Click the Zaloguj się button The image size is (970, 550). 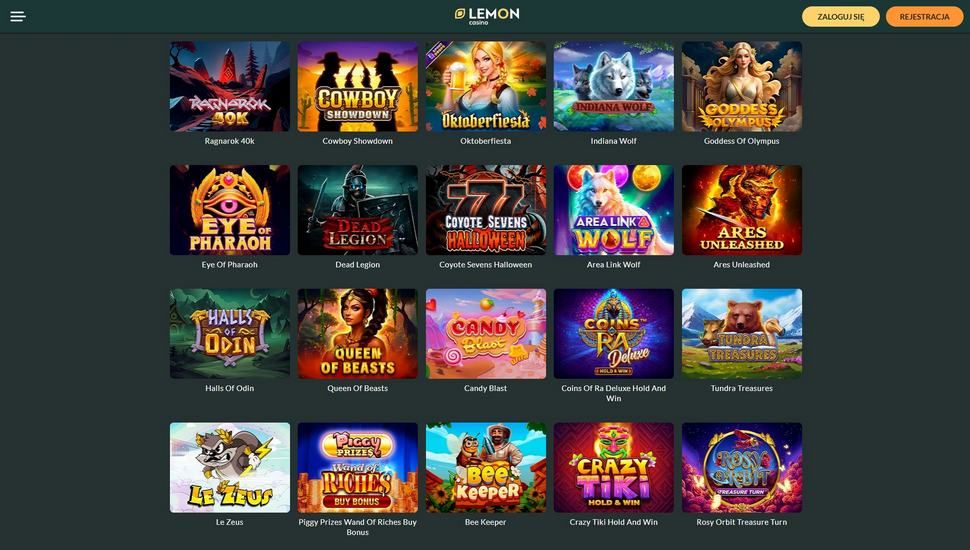[x=841, y=17]
